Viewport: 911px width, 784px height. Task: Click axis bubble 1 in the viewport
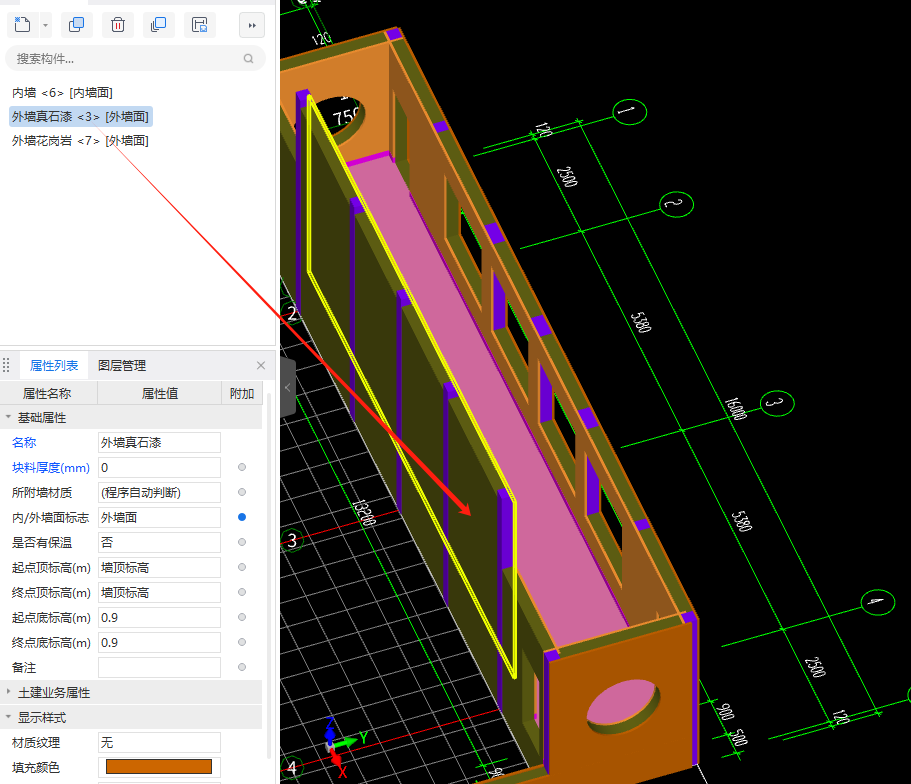pos(629,112)
